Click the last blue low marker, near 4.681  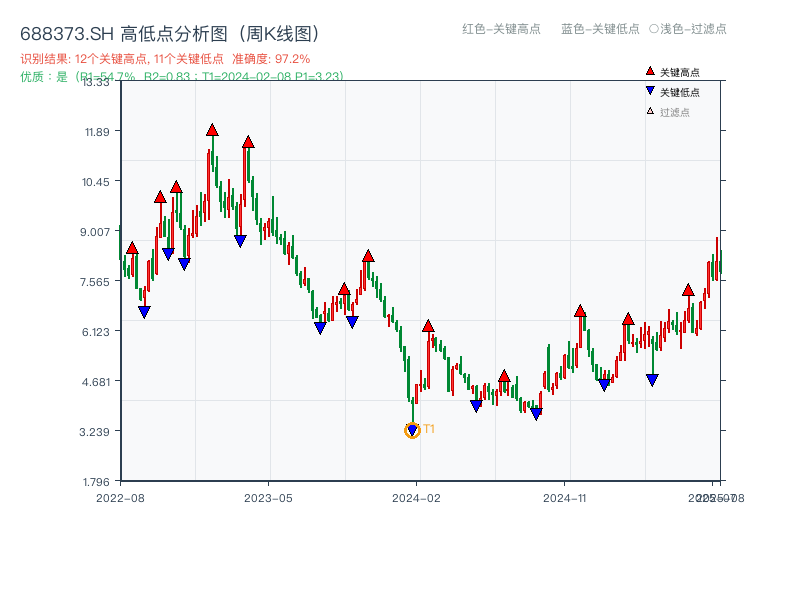[x=652, y=380]
